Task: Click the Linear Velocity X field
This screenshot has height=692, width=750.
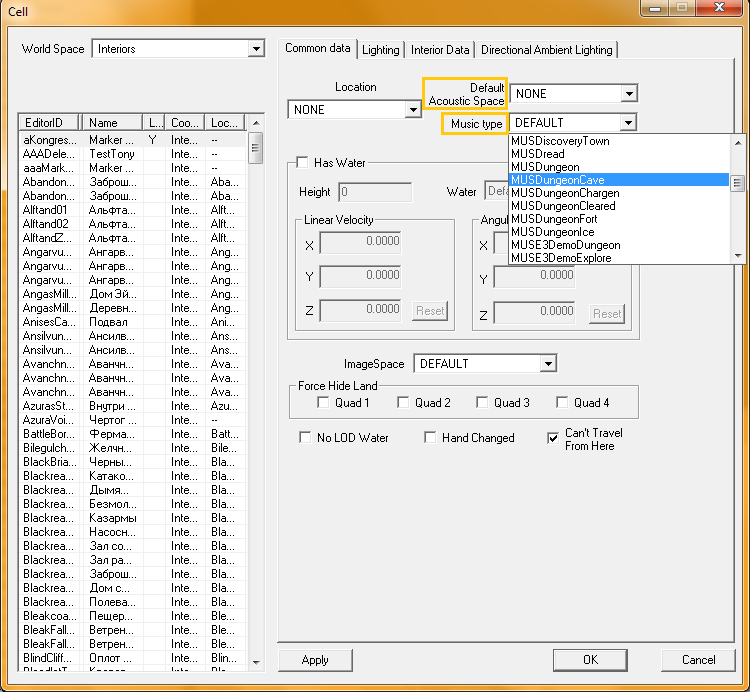Action: pyautogui.click(x=360, y=242)
